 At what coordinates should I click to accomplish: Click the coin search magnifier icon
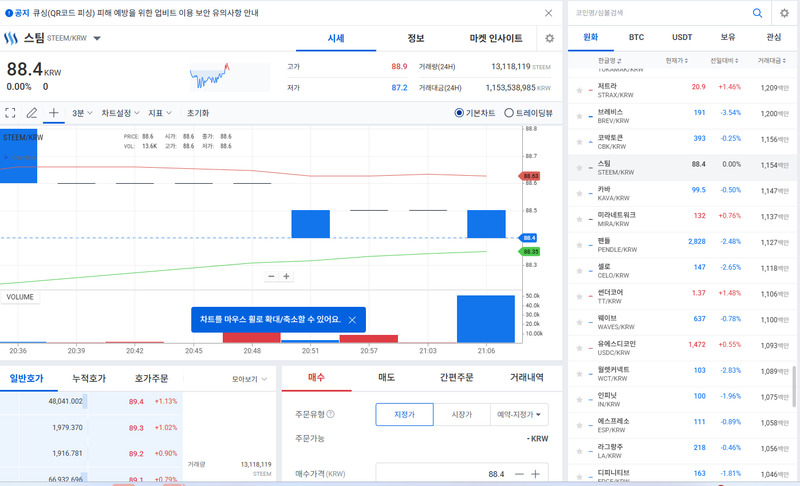click(758, 13)
